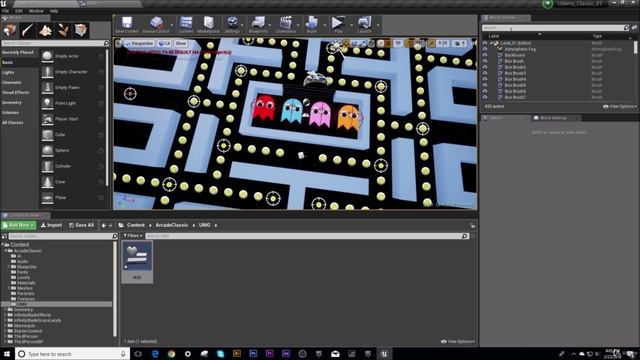The width and height of the screenshot is (640, 360).
Task: Click the Import button
Action: pyautogui.click(x=51, y=225)
